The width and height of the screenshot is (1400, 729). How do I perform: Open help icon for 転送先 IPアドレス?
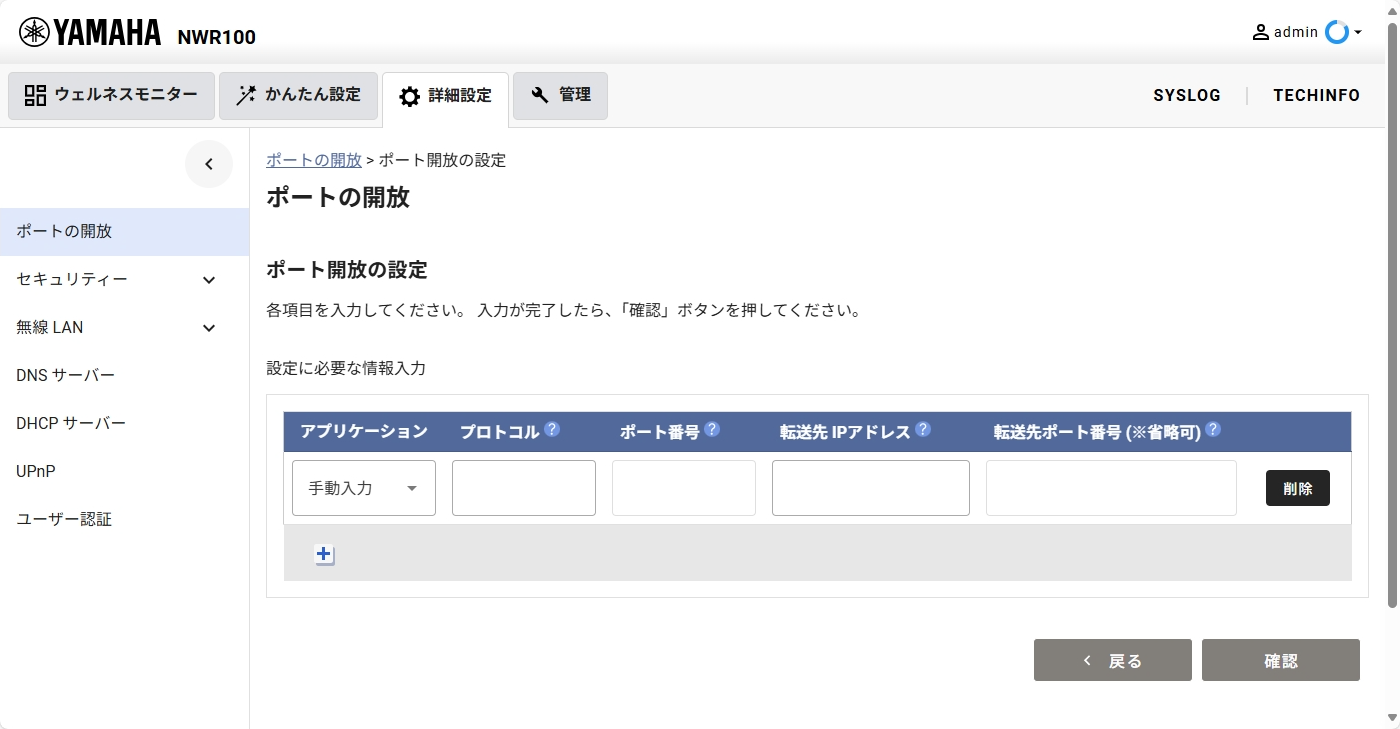click(x=923, y=430)
